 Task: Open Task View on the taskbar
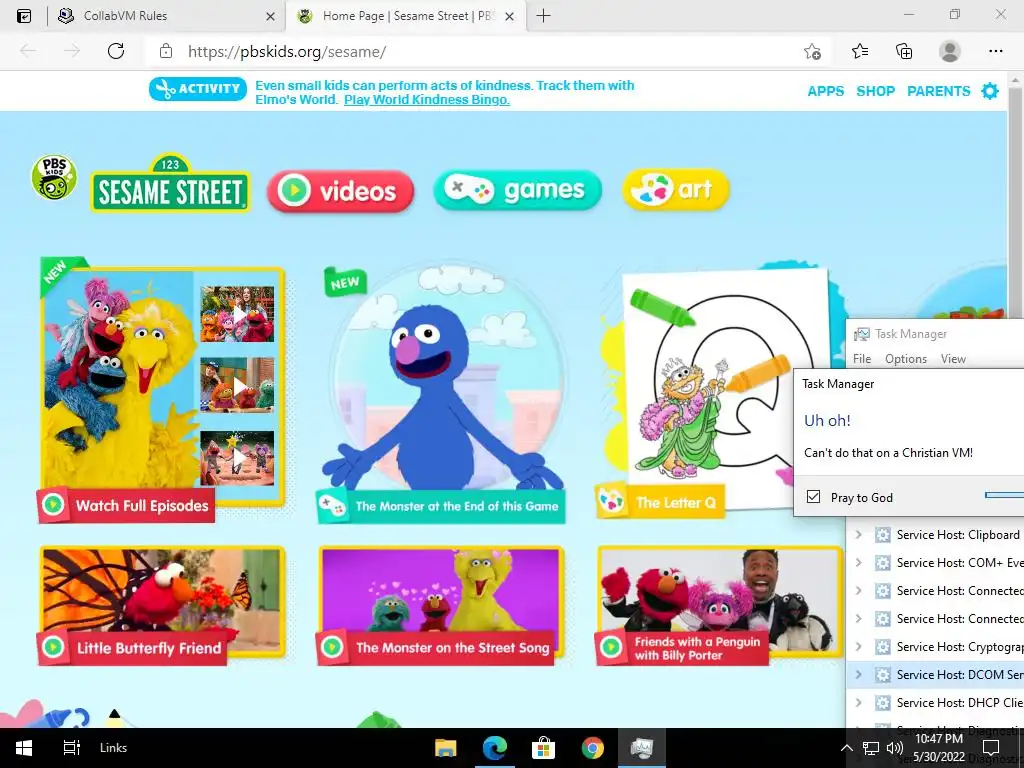click(x=71, y=748)
